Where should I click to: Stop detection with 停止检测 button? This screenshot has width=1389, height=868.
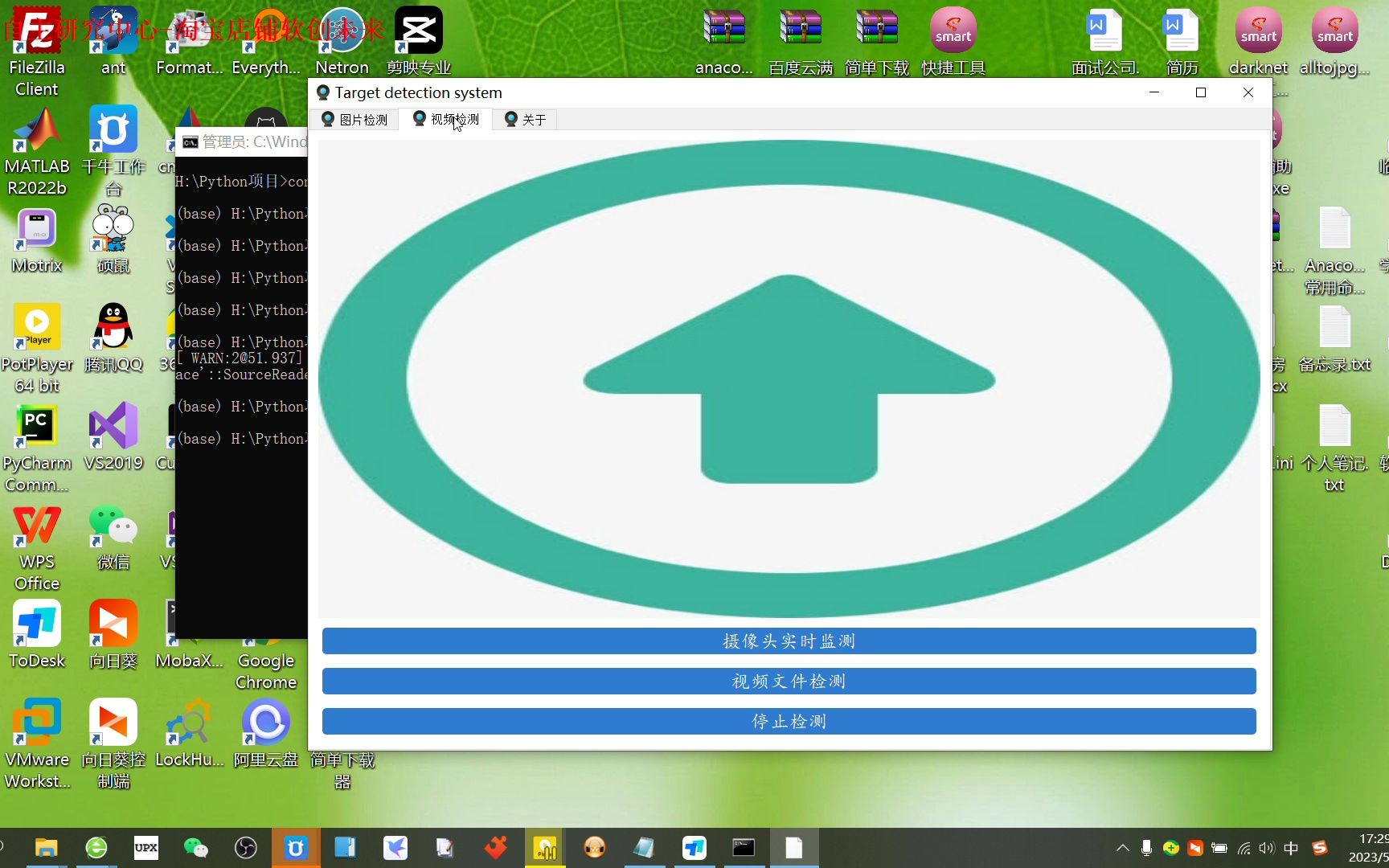[789, 722]
